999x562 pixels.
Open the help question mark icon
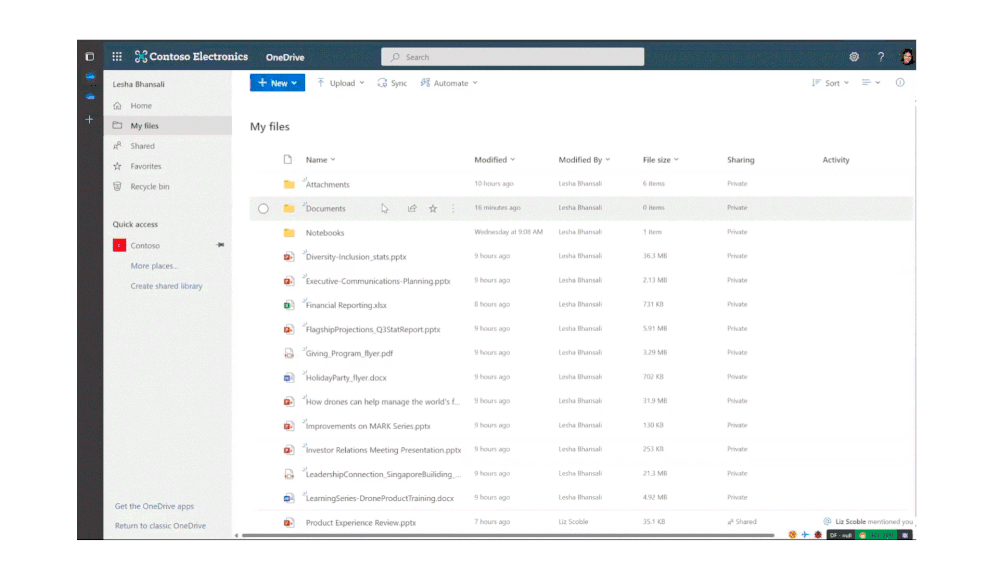pos(880,57)
